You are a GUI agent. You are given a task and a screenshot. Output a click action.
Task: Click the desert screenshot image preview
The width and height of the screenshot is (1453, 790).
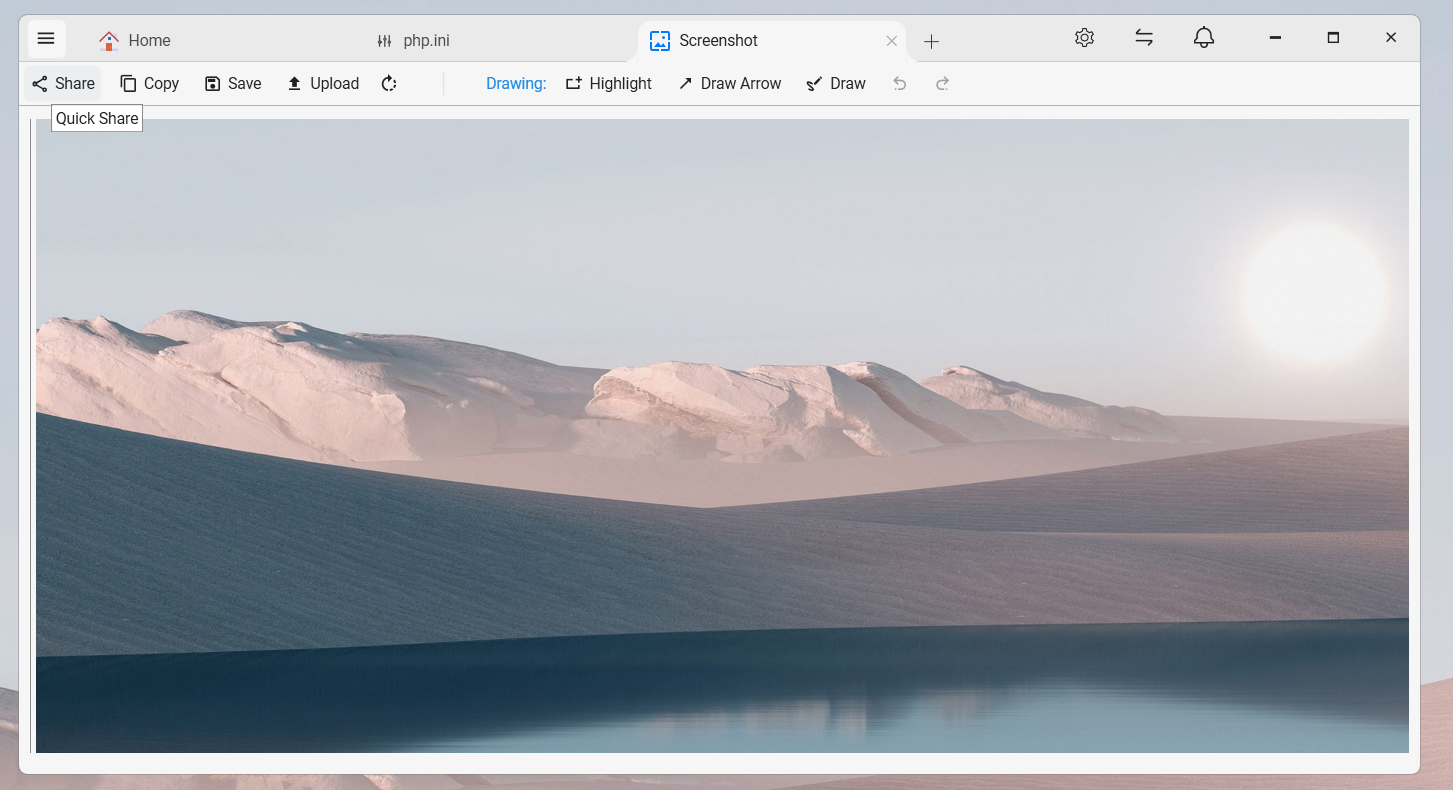point(722,436)
